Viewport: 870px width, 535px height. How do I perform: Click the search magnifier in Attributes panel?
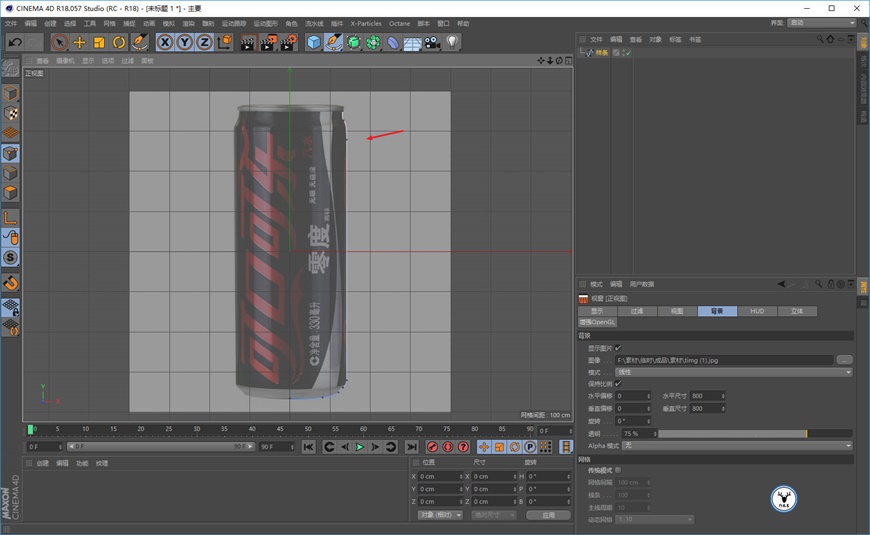(x=818, y=284)
